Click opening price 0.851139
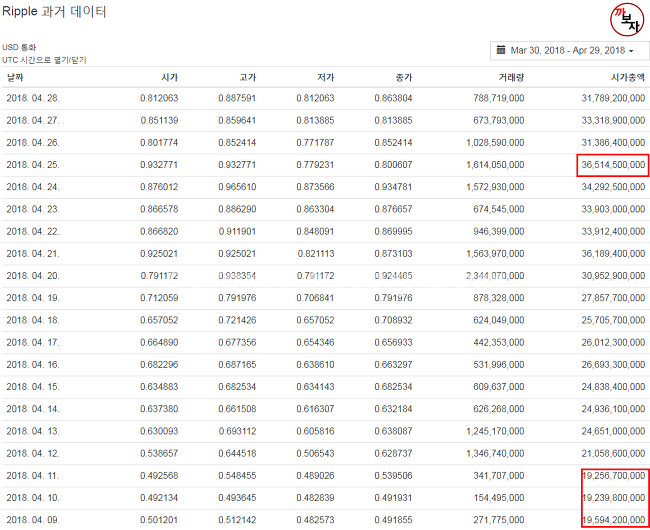 [159, 121]
